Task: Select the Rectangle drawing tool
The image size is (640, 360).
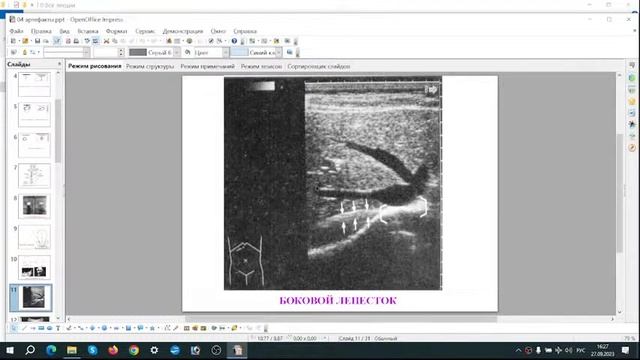Action: pos(41,328)
